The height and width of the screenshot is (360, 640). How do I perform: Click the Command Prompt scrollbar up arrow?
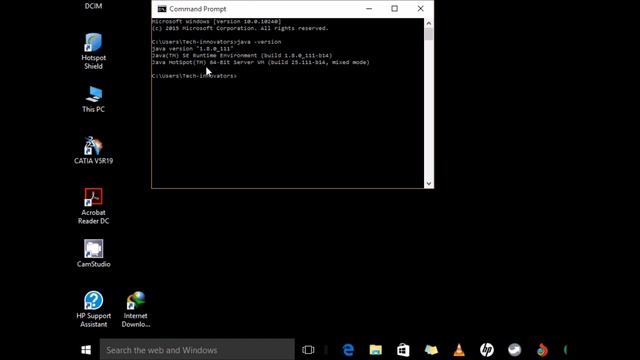tap(429, 23)
